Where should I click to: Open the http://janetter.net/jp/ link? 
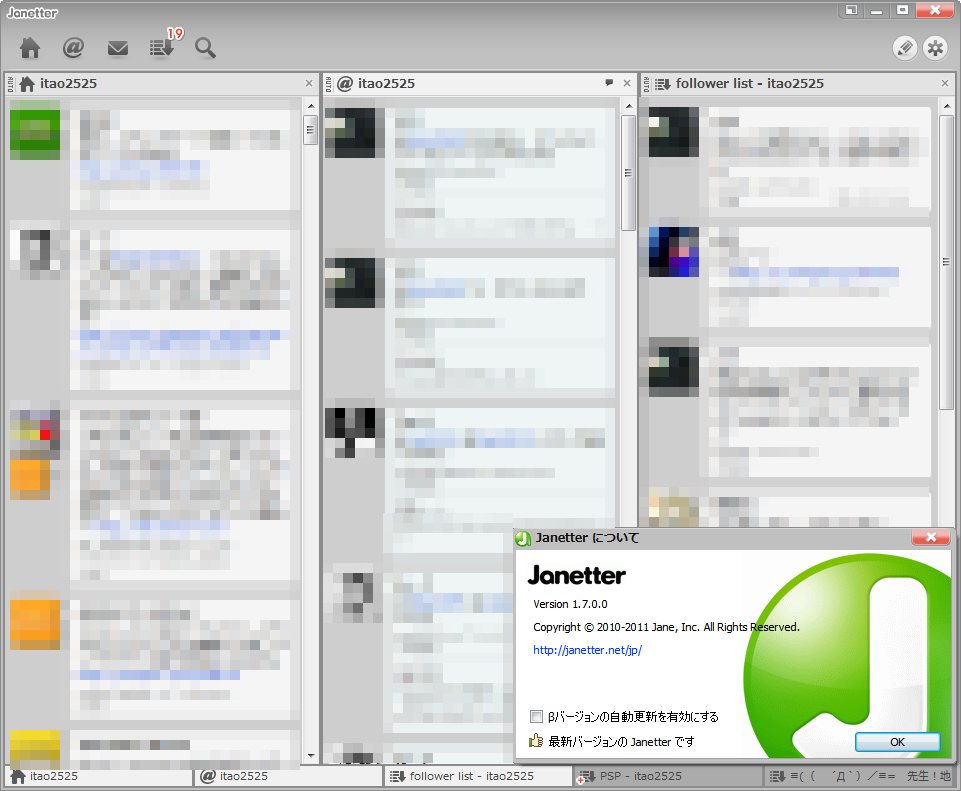[x=587, y=650]
